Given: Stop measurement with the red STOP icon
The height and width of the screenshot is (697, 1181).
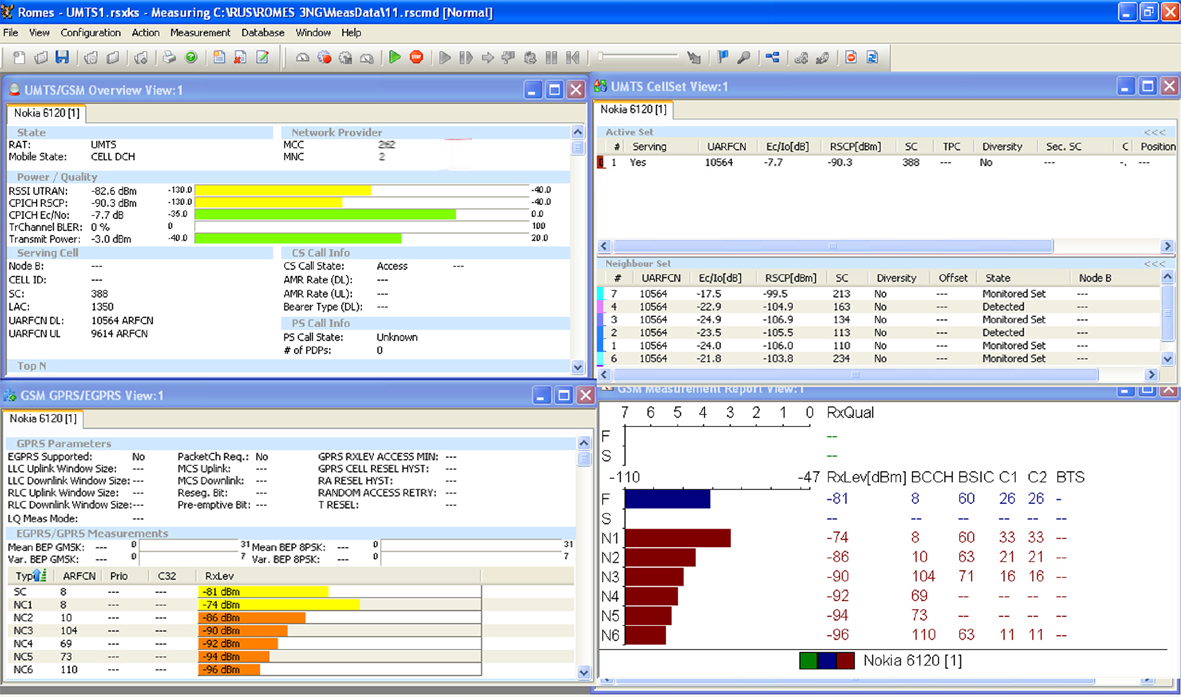Looking at the screenshot, I should 416,57.
